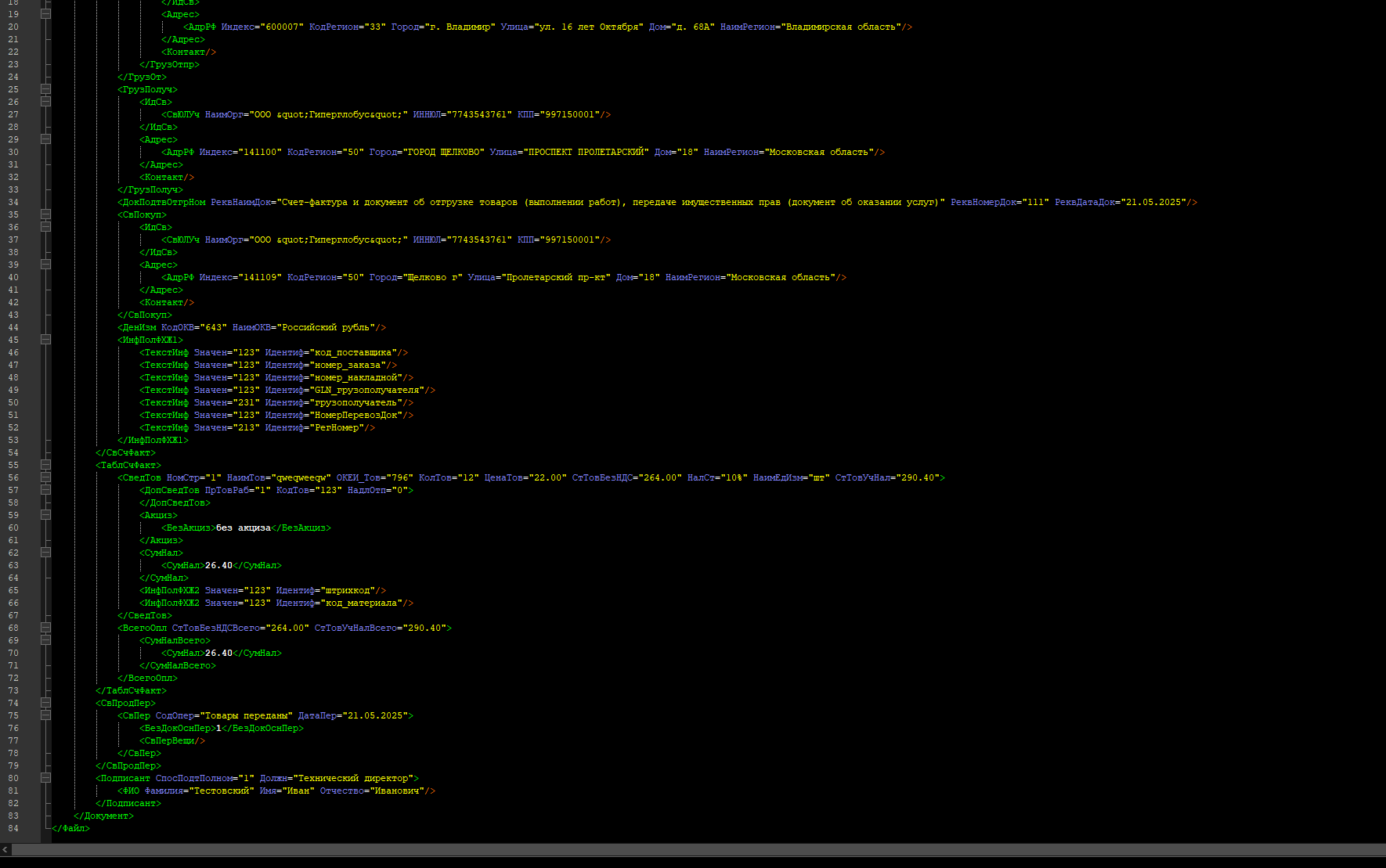Click the index value "141100"
This screenshot has width=1386, height=868.
pos(260,152)
